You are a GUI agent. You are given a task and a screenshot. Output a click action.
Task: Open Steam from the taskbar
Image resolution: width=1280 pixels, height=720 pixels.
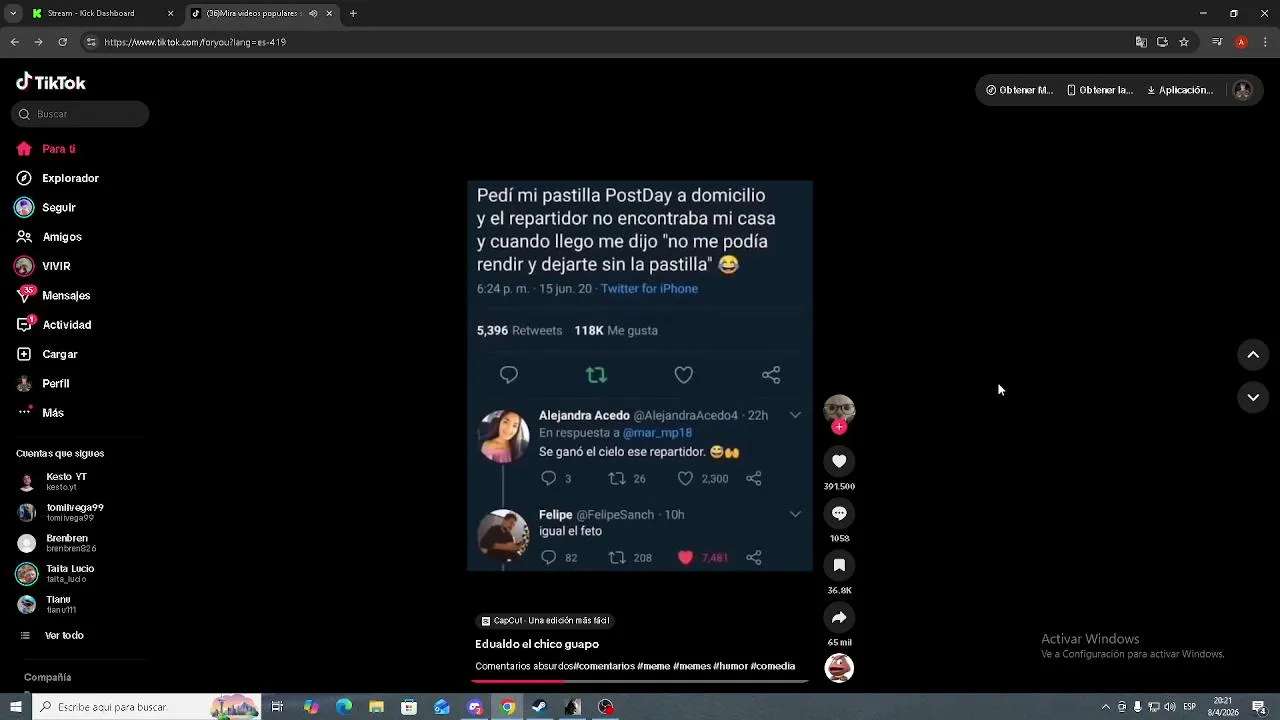pos(539,707)
